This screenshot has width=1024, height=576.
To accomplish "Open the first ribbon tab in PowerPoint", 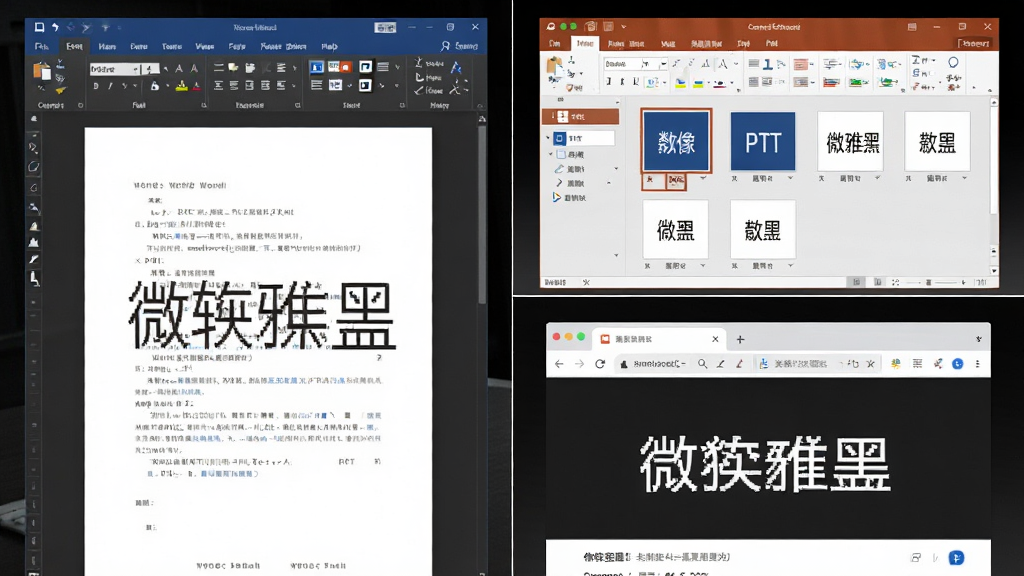I will coord(554,44).
